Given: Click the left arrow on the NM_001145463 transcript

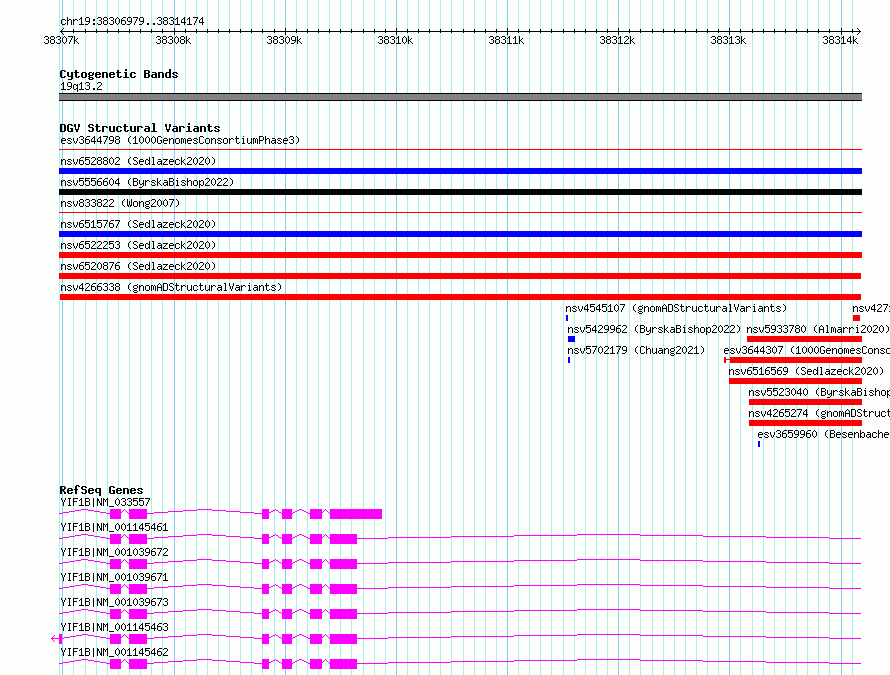Looking at the screenshot, I should (54, 638).
